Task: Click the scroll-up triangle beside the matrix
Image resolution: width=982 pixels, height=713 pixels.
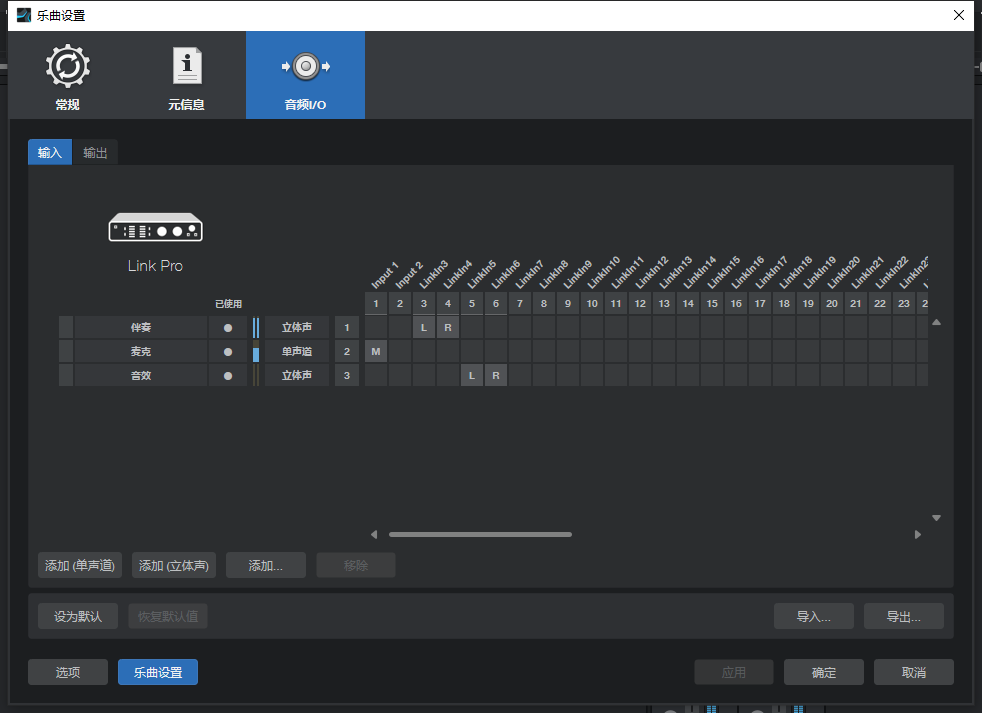Action: pos(936,323)
